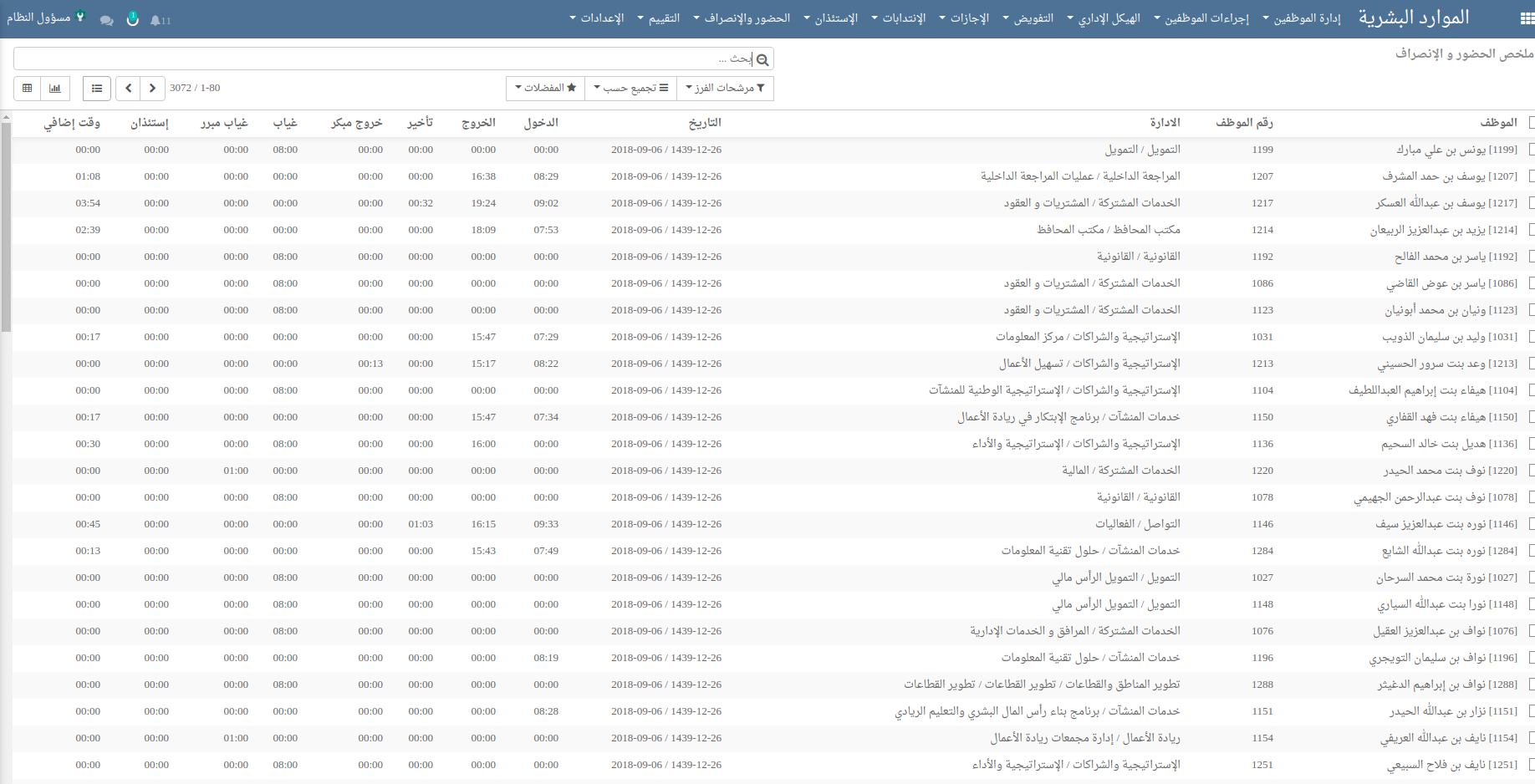Select the checkbox for employee [1199] يونس بن علي مبارك

1531,150
